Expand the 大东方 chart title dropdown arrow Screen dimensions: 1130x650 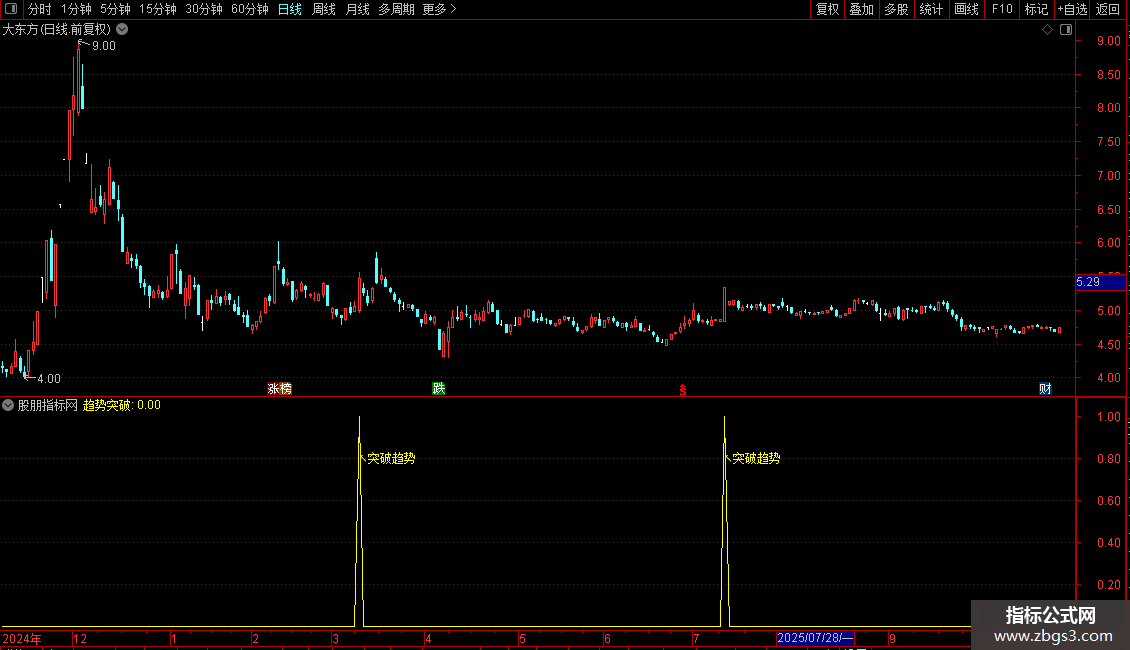coord(123,30)
